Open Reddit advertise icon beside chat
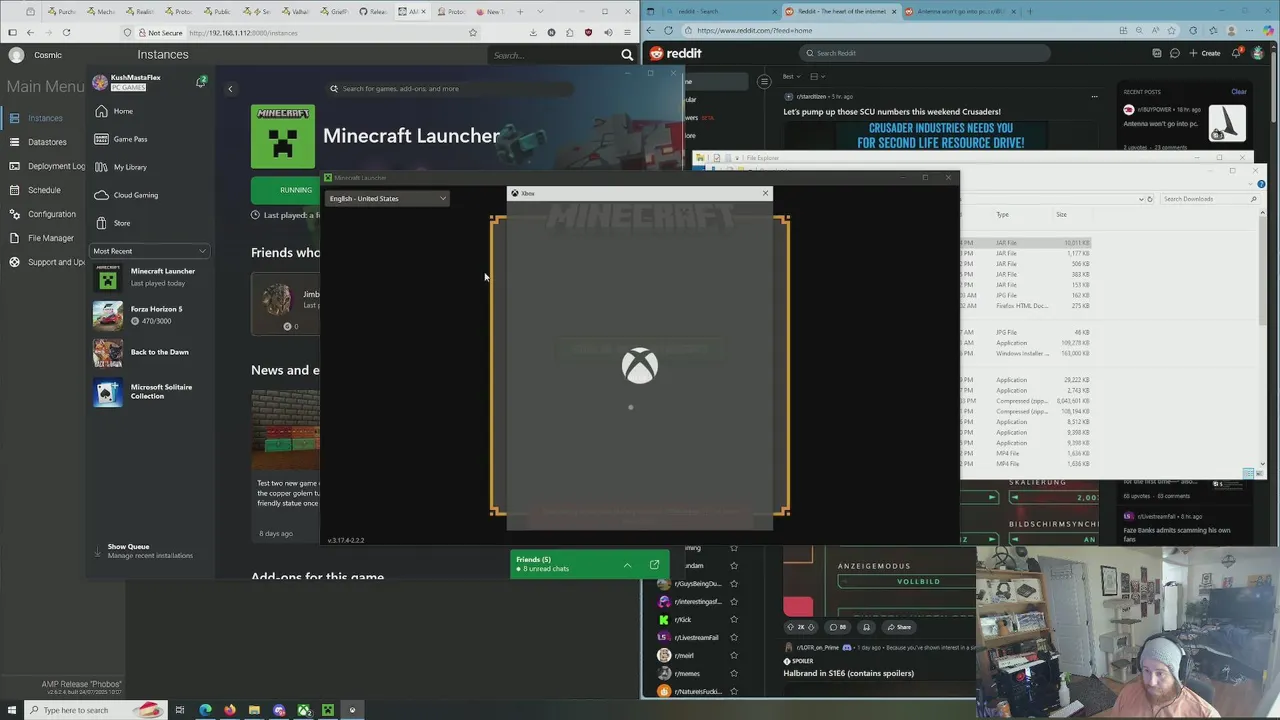Screen dimensions: 1280x720 (1157, 53)
